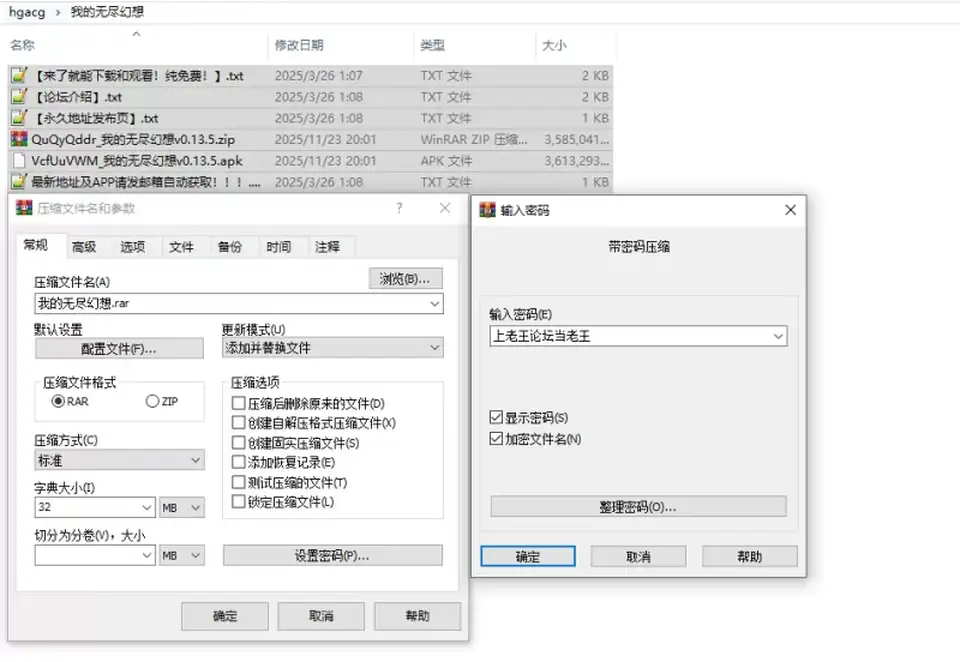Image resolution: width=960 pixels, height=662 pixels.
Task: Click the question mark help icon in archive dialog
Action: 399,208
